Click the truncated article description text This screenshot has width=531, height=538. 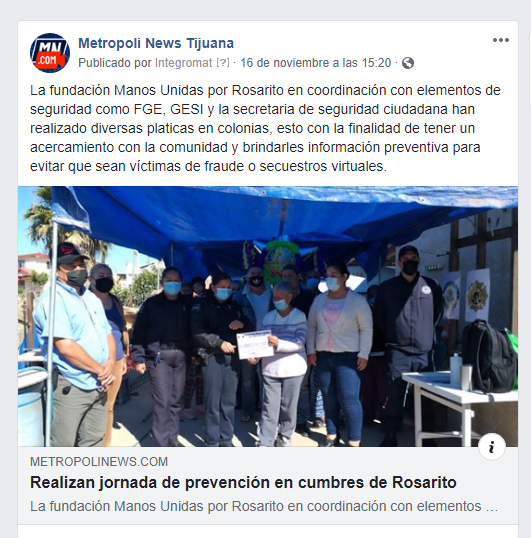pyautogui.click(x=264, y=506)
